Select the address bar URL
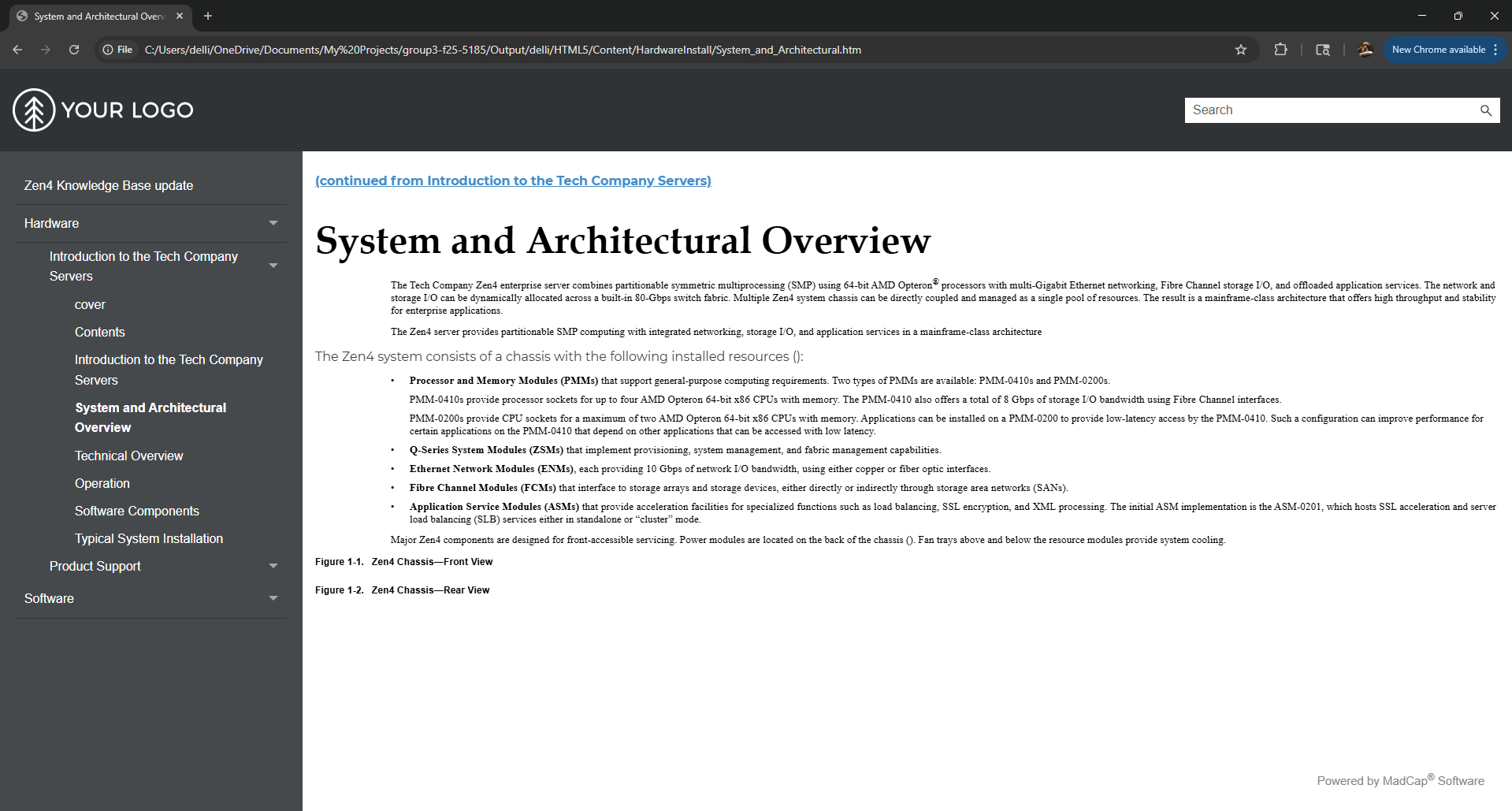 (503, 50)
